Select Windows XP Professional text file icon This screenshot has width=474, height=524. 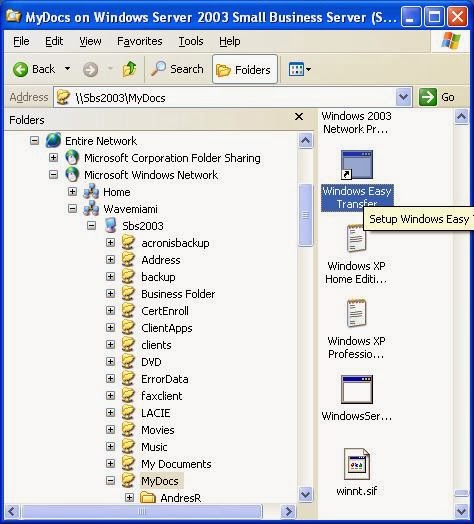356,313
